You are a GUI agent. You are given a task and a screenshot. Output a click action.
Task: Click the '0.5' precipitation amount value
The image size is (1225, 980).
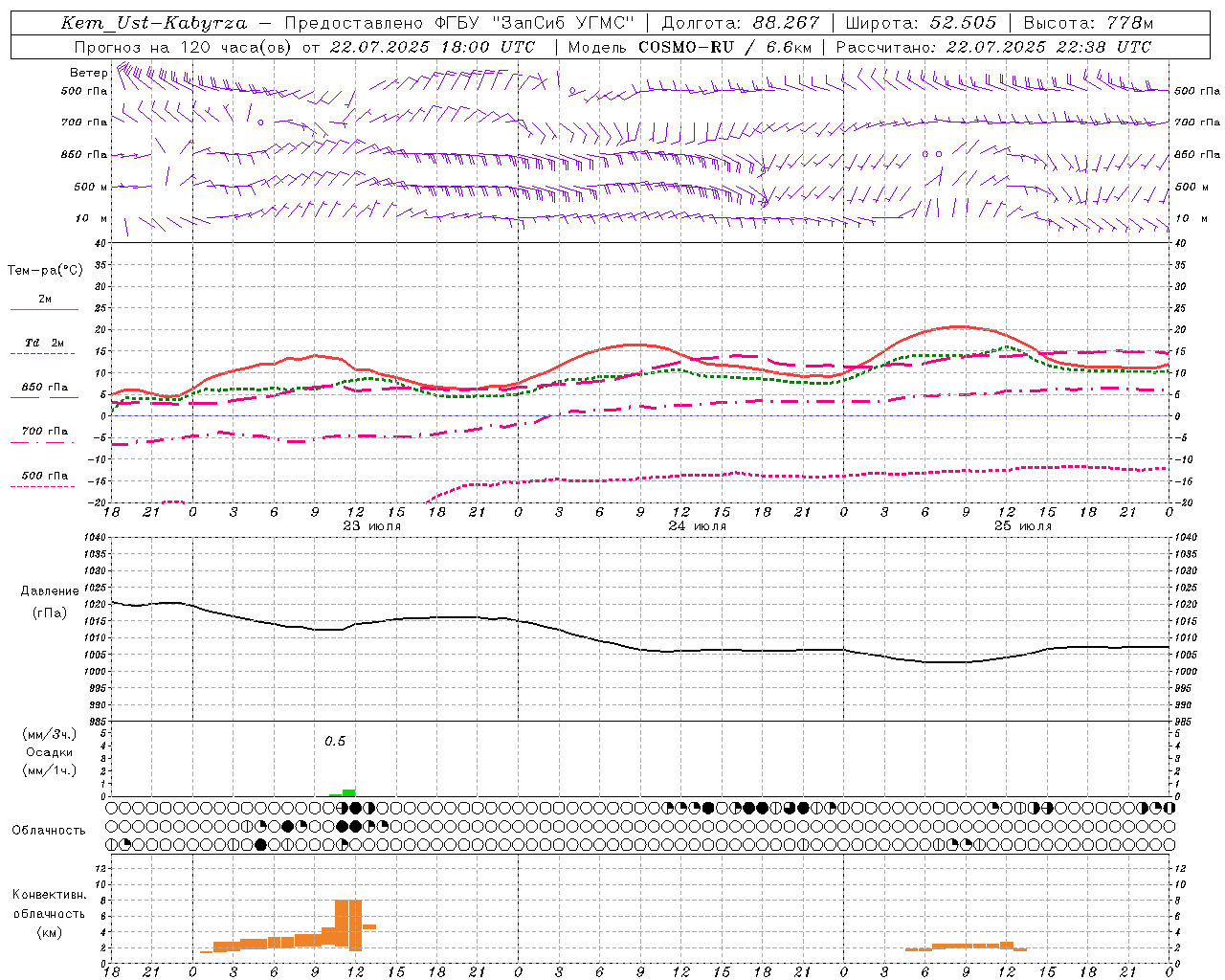coord(335,742)
